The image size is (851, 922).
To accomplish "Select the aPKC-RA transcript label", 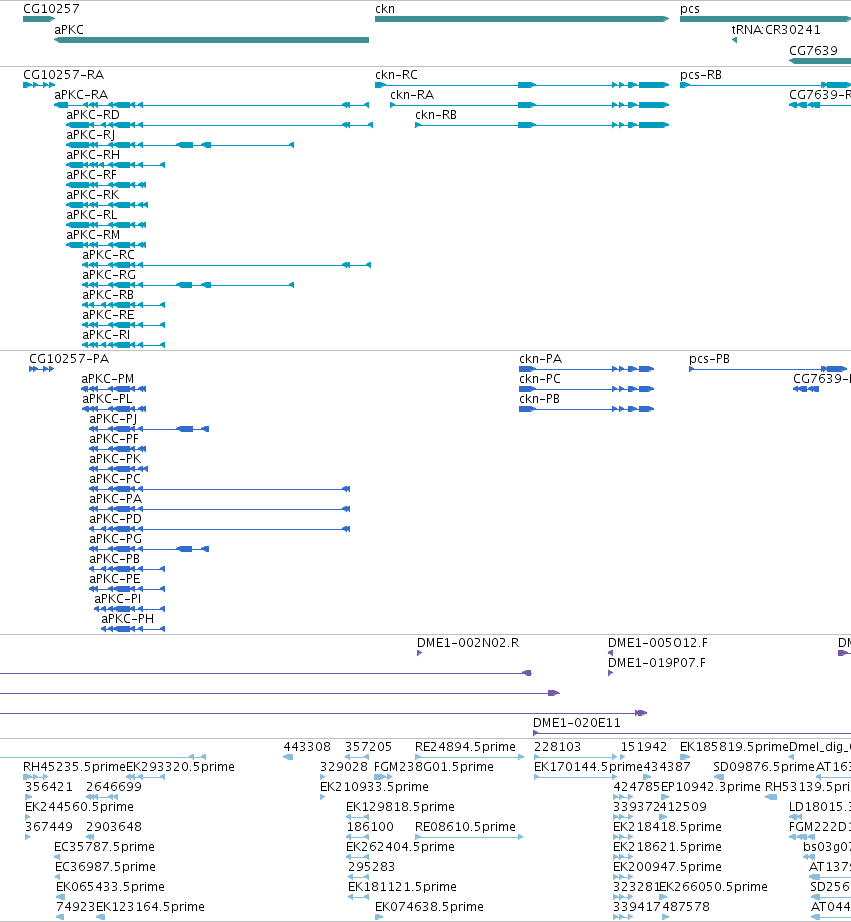I will tap(81, 95).
